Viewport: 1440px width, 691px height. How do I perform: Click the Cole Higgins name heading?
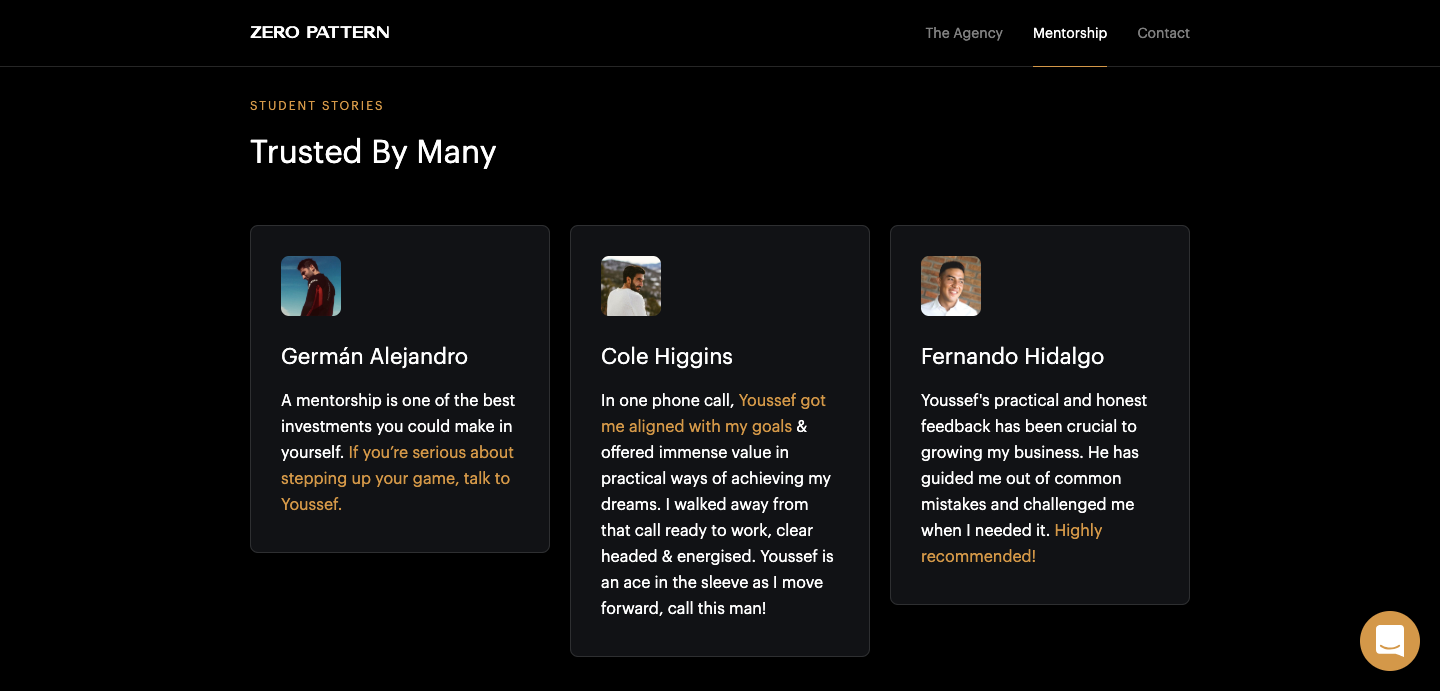(667, 356)
